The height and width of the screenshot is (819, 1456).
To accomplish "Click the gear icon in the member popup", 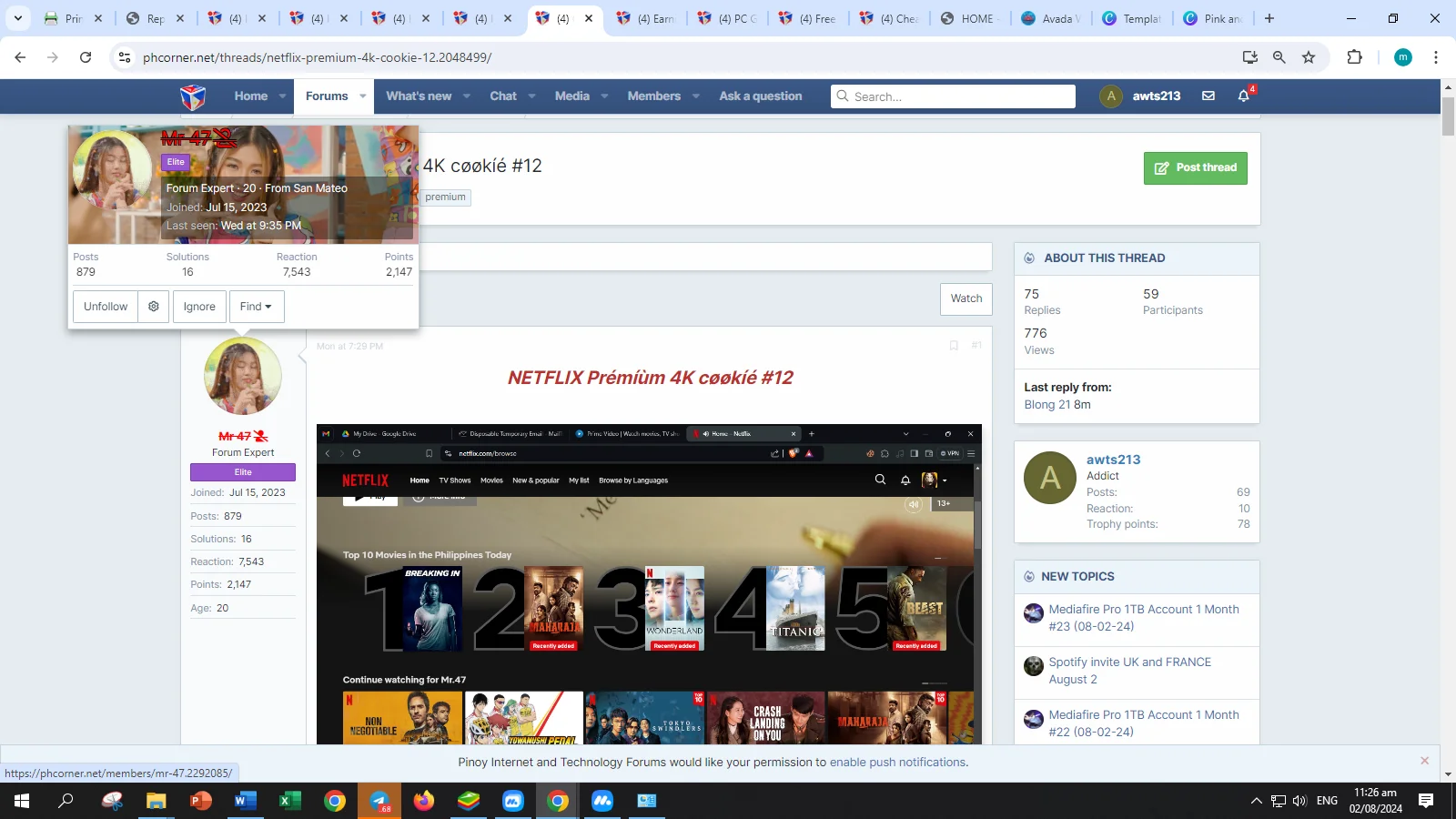I will click(154, 307).
